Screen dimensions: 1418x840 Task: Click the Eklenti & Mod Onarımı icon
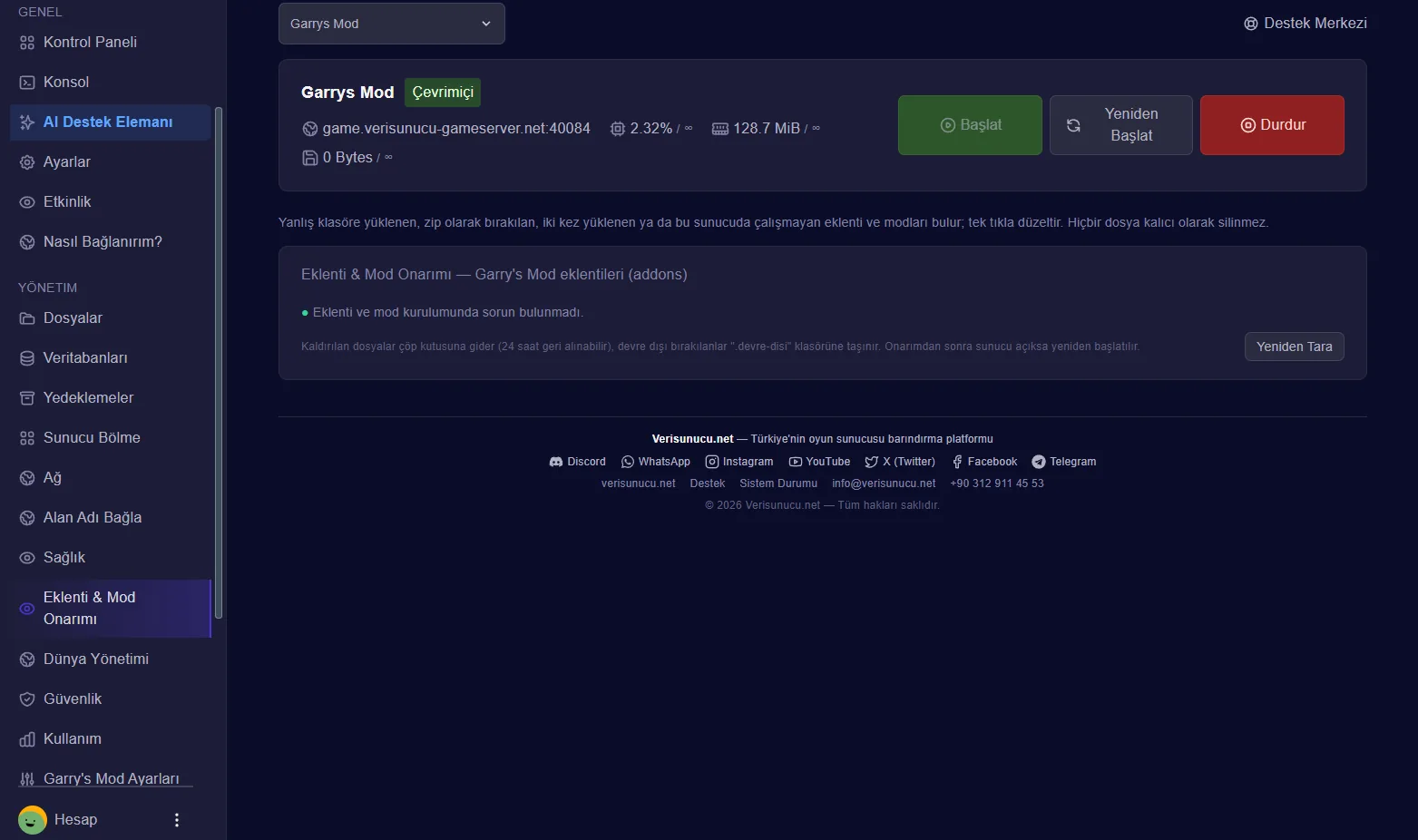(x=27, y=608)
